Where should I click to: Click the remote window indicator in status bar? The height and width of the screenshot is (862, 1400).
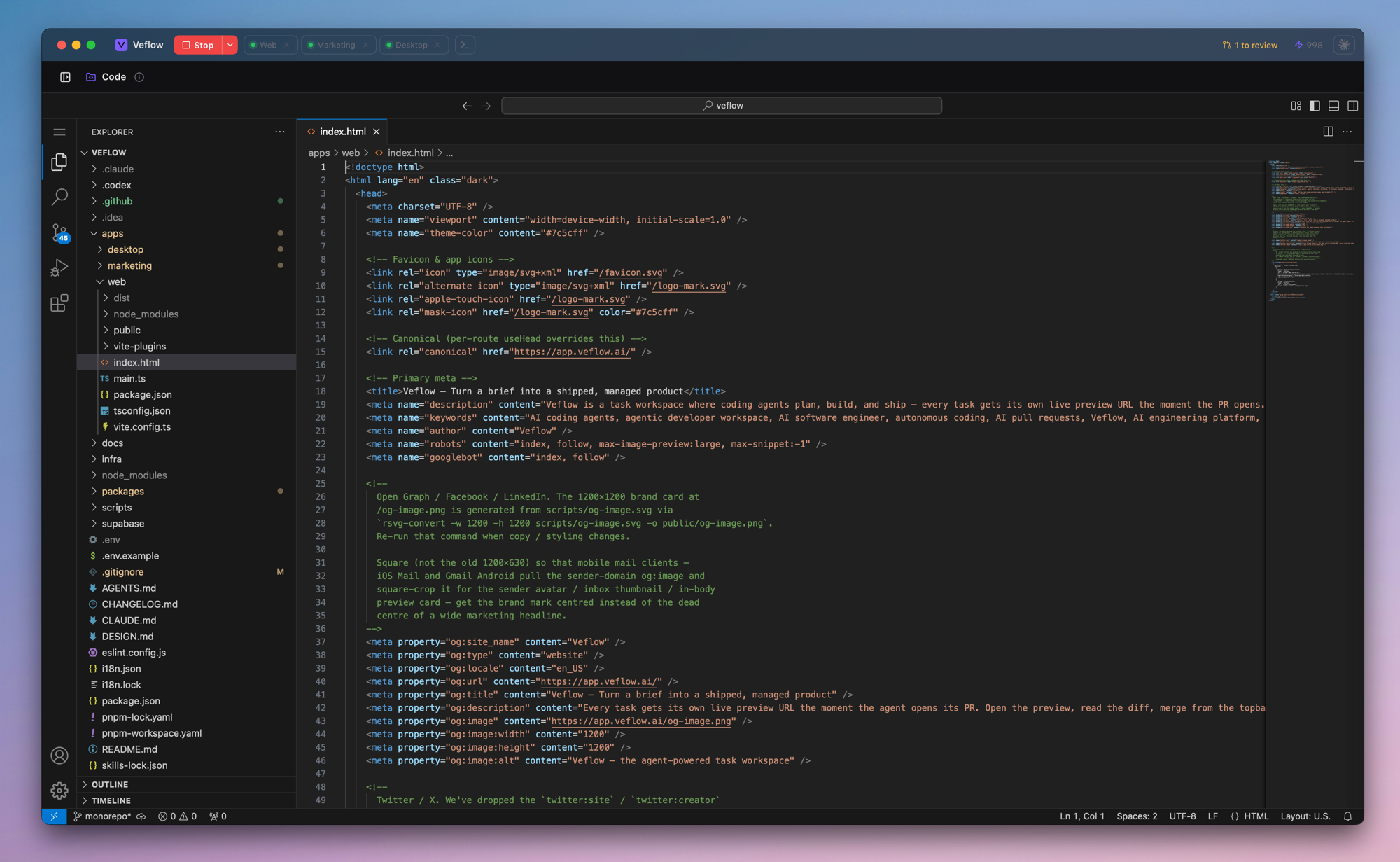55,816
